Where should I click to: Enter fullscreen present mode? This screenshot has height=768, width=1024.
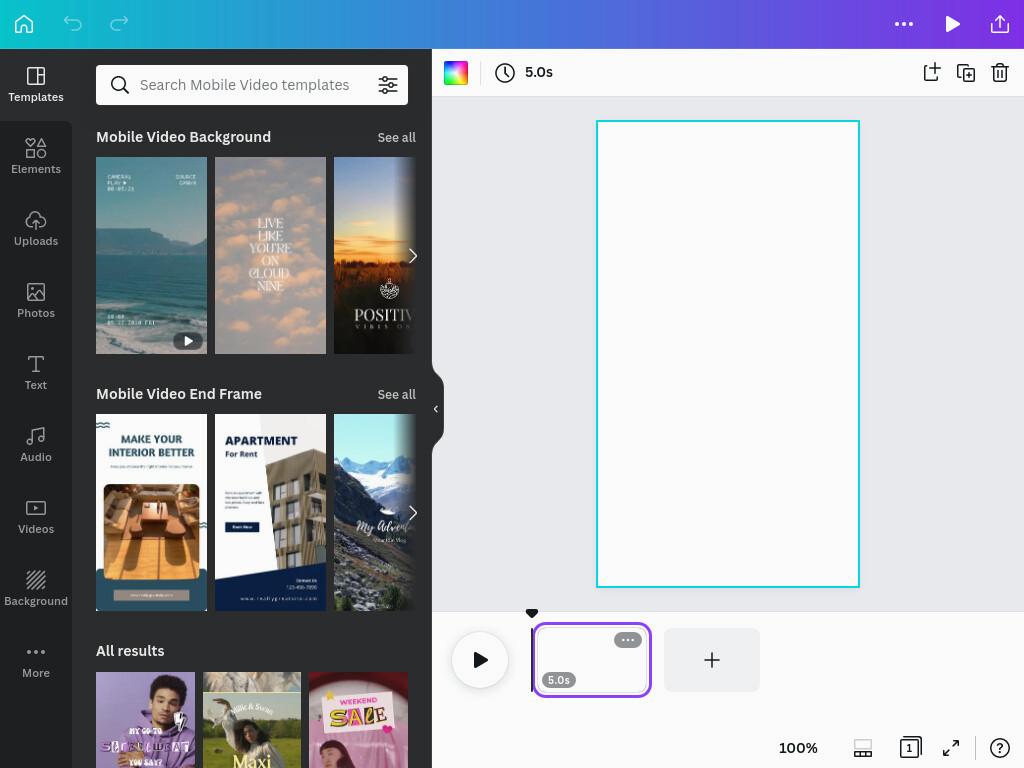point(951,748)
